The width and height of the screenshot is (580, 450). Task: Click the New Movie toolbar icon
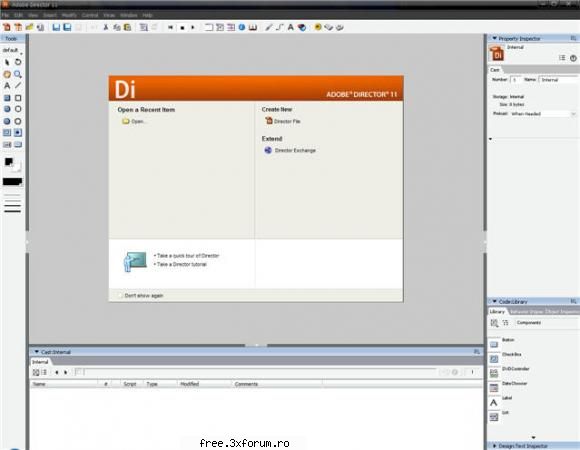click(7, 27)
